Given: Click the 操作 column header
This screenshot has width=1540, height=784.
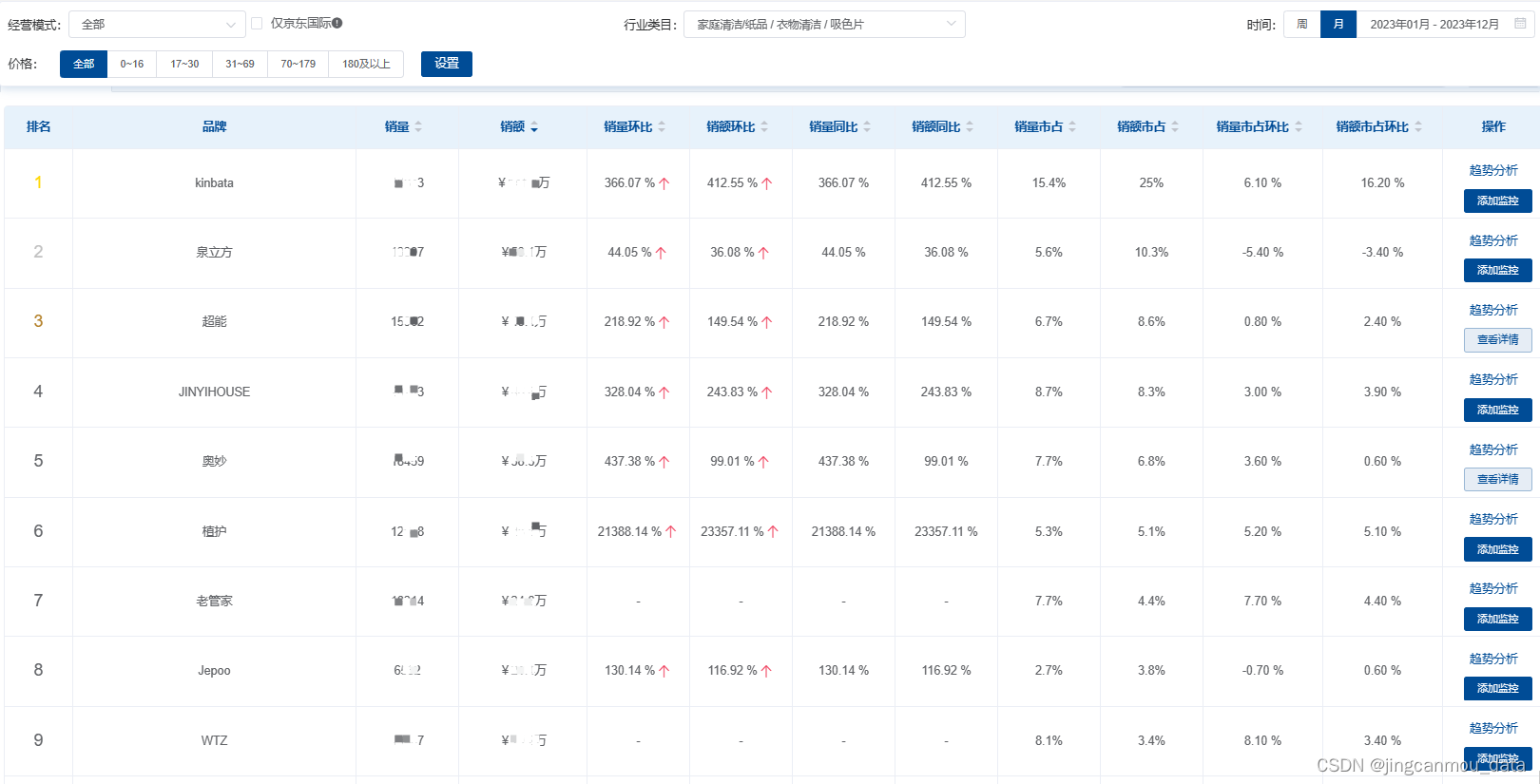Looking at the screenshot, I should [x=1493, y=126].
